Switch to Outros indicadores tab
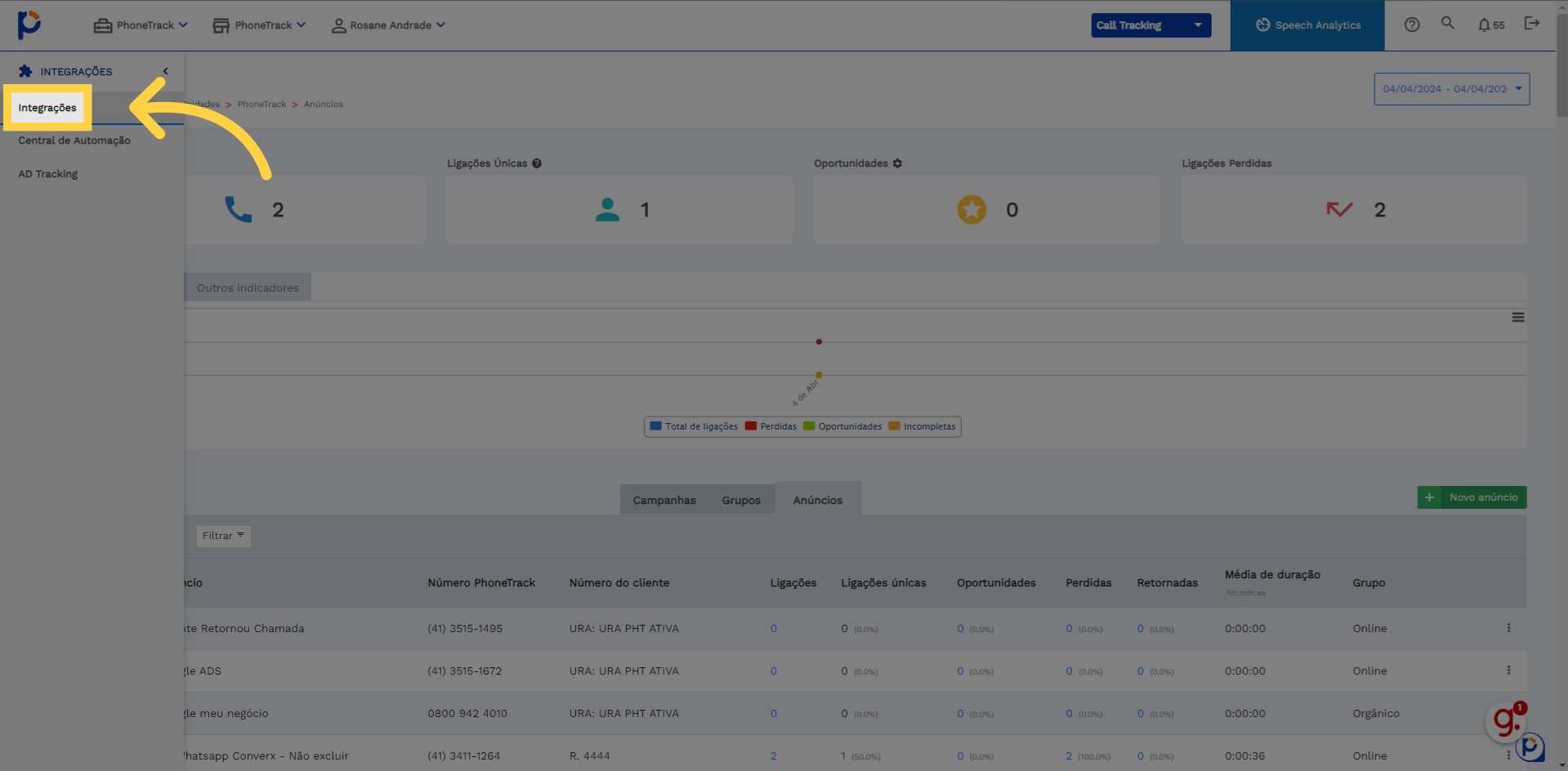The image size is (1568, 771). click(x=248, y=287)
